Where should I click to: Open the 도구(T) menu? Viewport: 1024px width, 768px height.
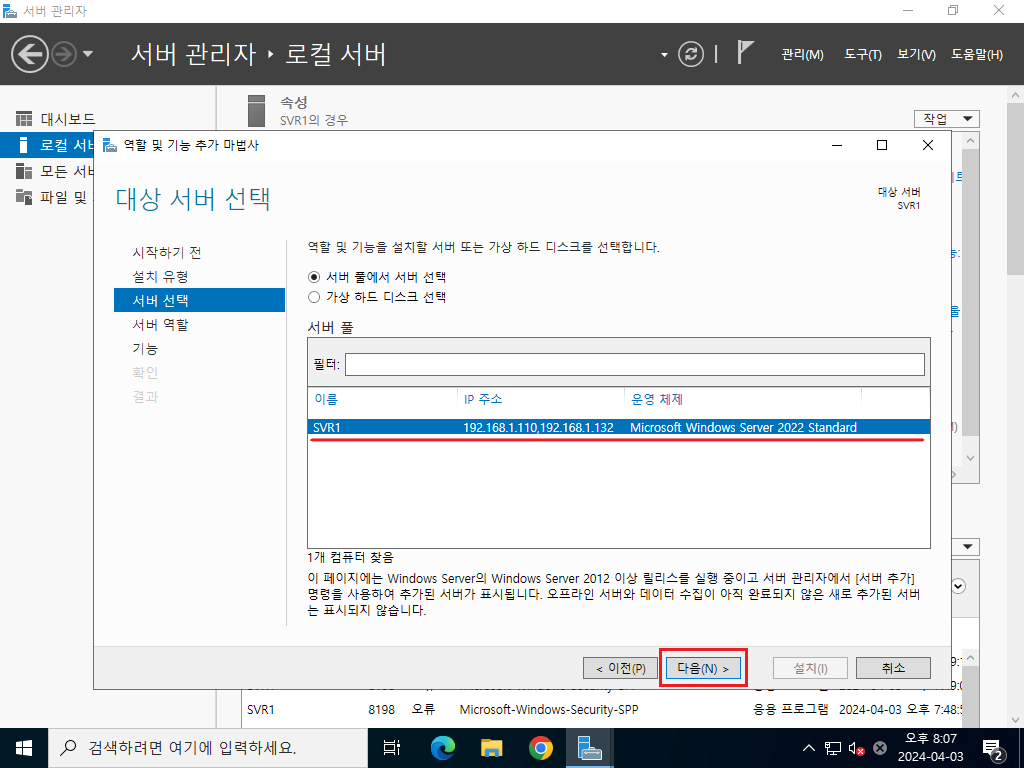862,55
